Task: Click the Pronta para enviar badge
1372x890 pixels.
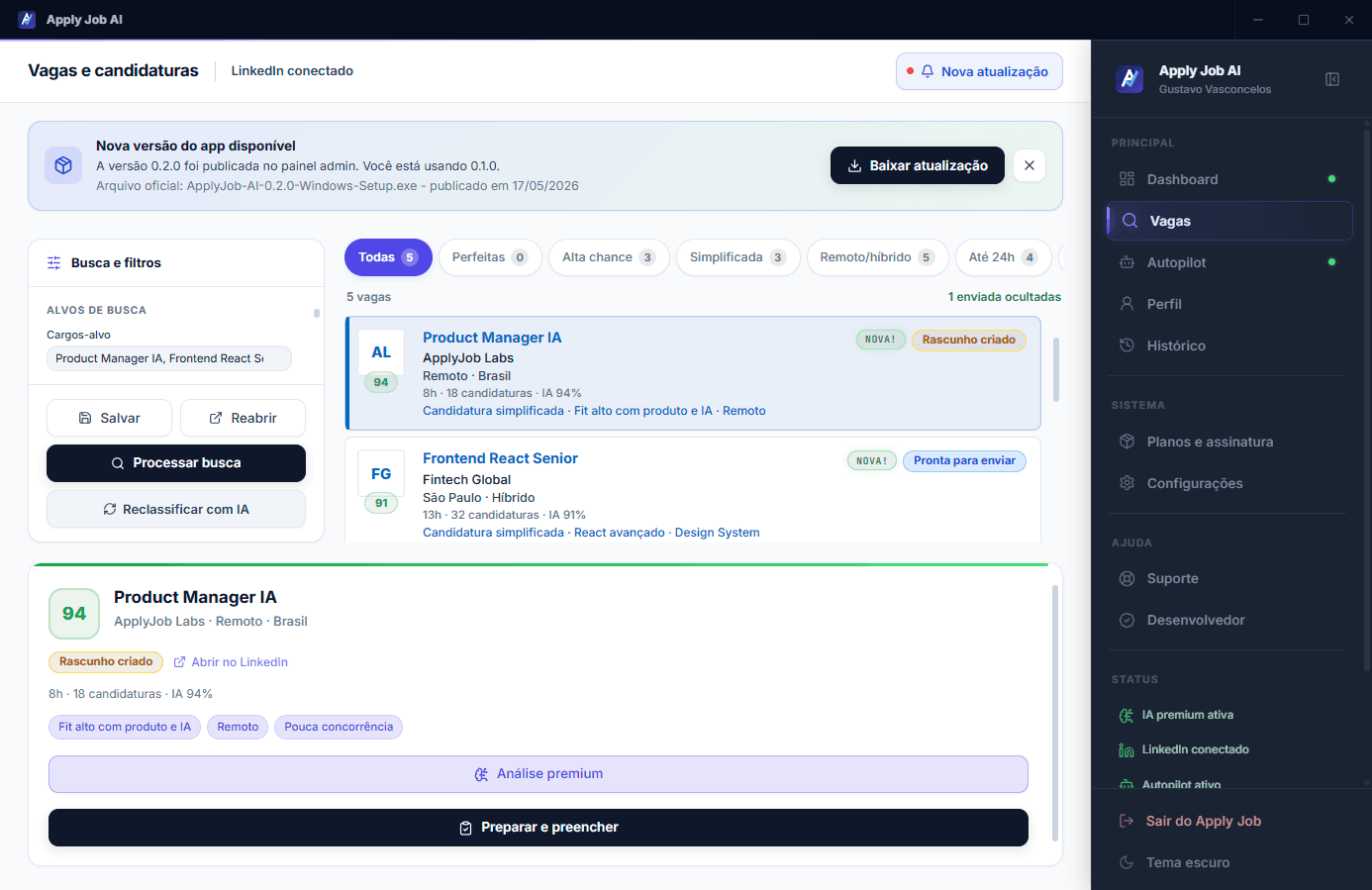Action: pos(964,460)
